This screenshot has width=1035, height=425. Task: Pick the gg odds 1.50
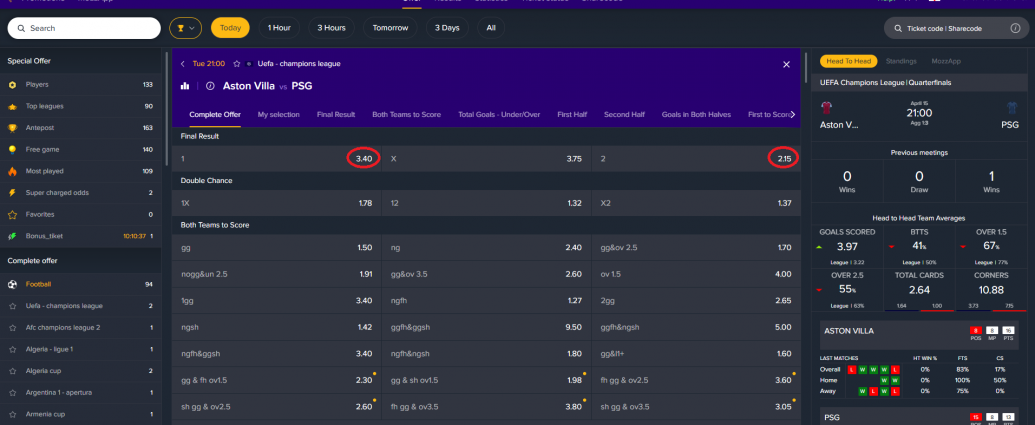click(x=277, y=247)
